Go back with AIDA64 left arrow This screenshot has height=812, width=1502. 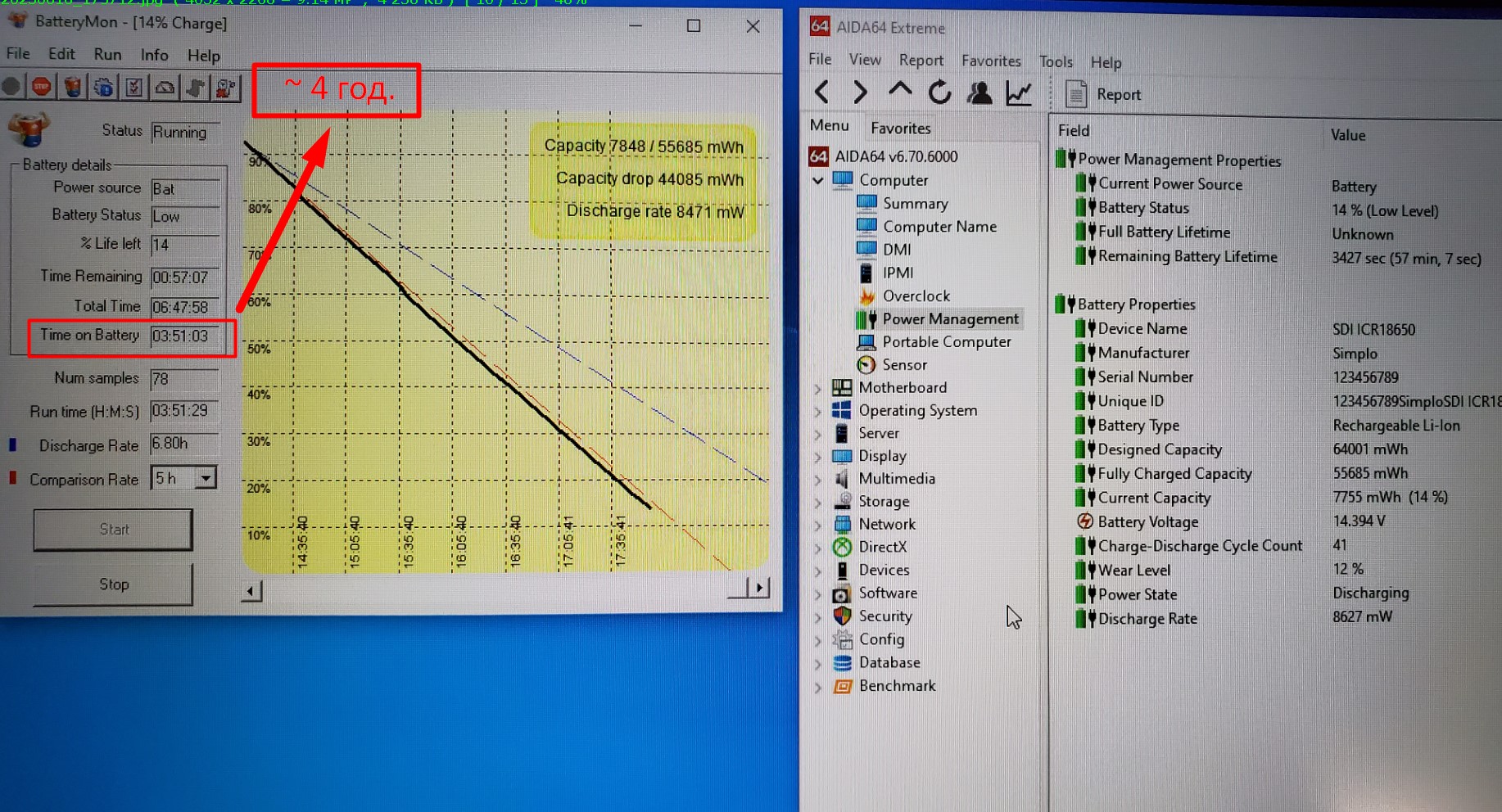coord(822,92)
